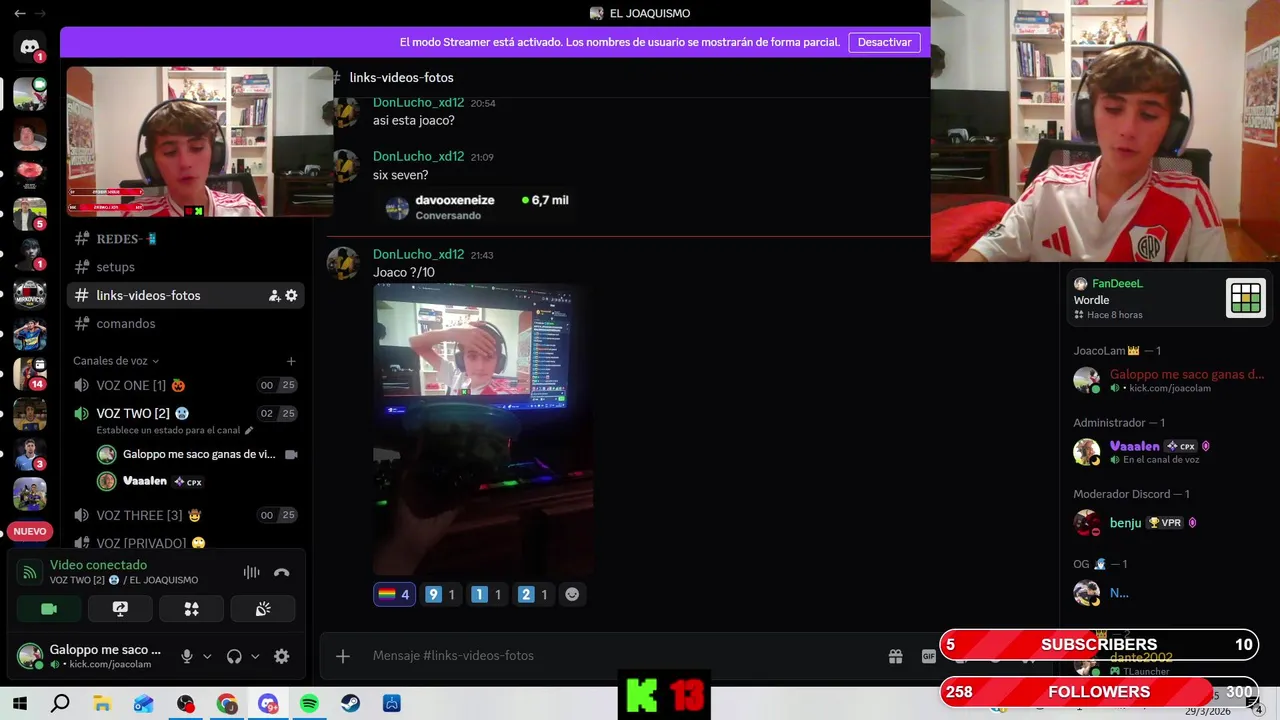Open the VOZ TWO [2] voice channel
Image resolution: width=1280 pixels, height=720 pixels.
tap(185, 413)
